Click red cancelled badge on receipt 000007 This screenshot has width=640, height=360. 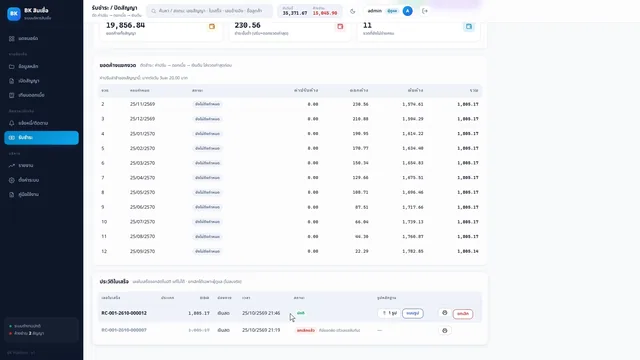click(306, 330)
